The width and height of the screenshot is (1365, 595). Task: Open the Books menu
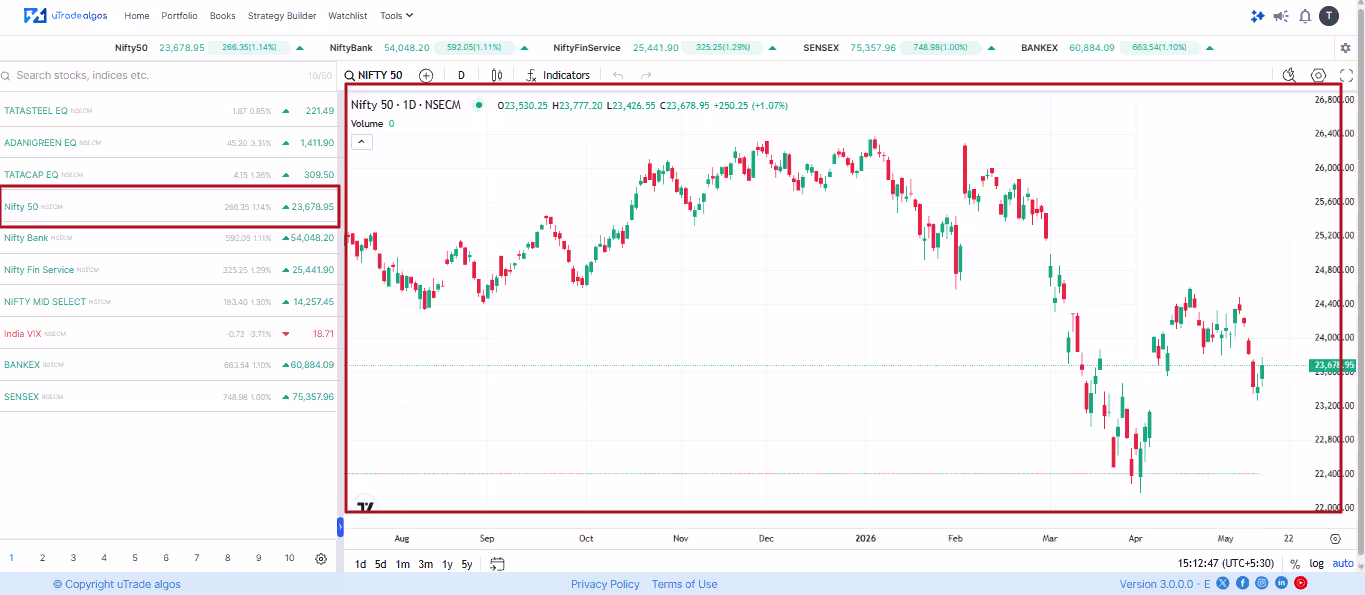(223, 16)
